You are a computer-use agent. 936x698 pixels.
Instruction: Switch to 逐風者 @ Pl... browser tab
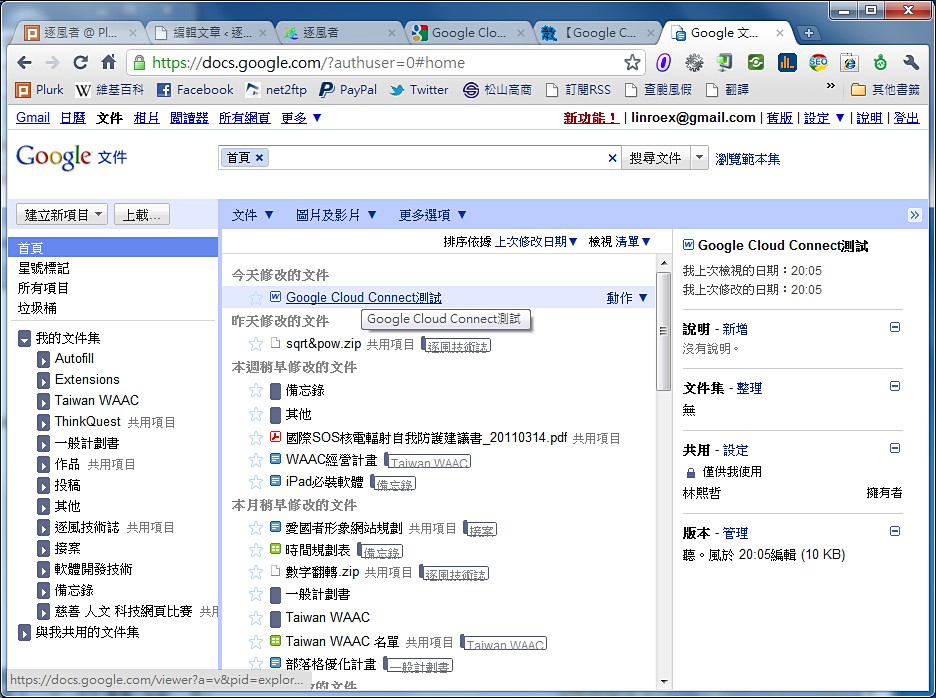coord(80,33)
